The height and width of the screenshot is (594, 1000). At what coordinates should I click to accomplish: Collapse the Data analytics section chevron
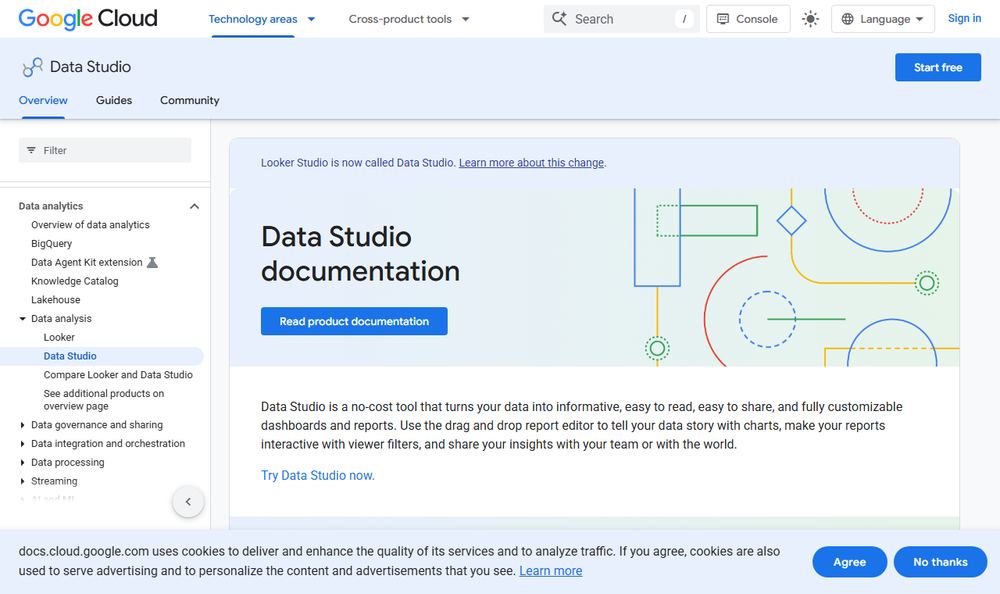click(195, 206)
